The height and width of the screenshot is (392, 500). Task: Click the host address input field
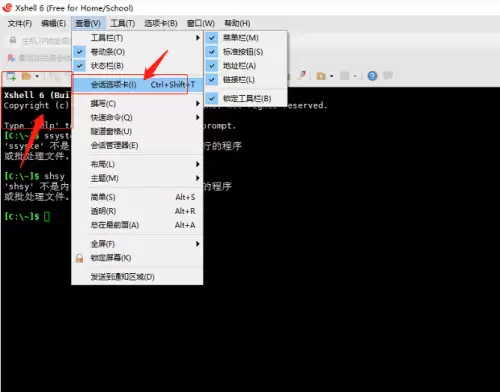tap(46, 41)
